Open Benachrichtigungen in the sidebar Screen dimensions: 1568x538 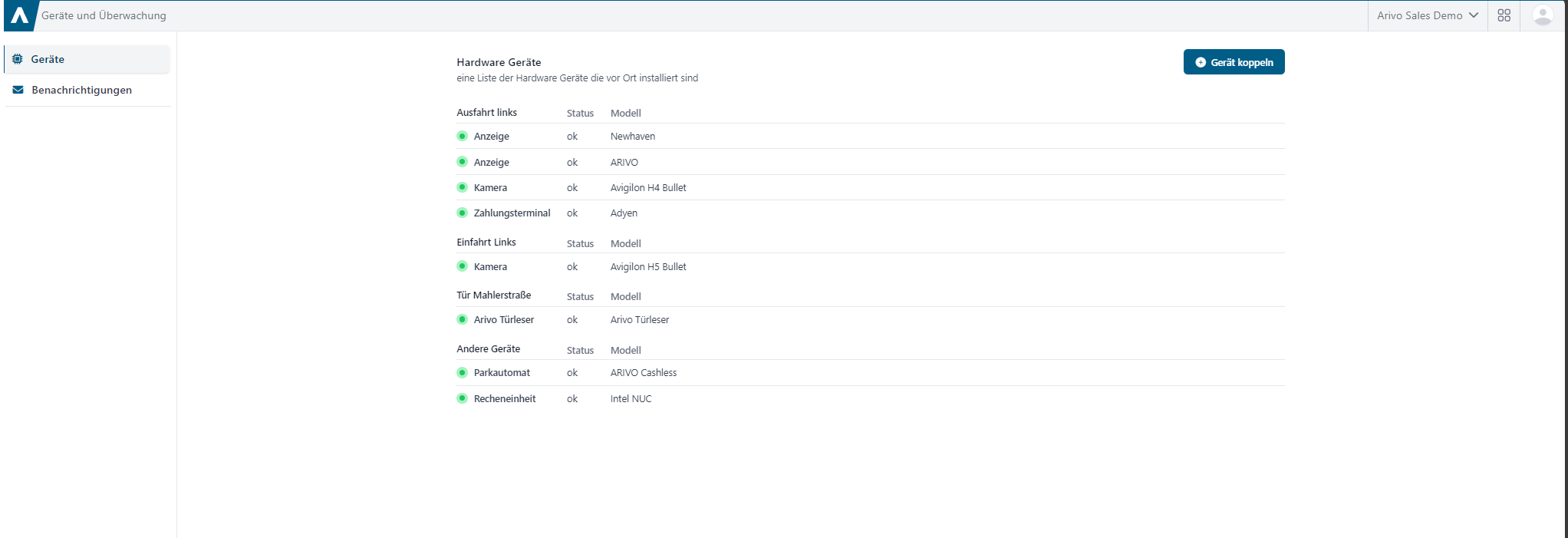(x=87, y=90)
